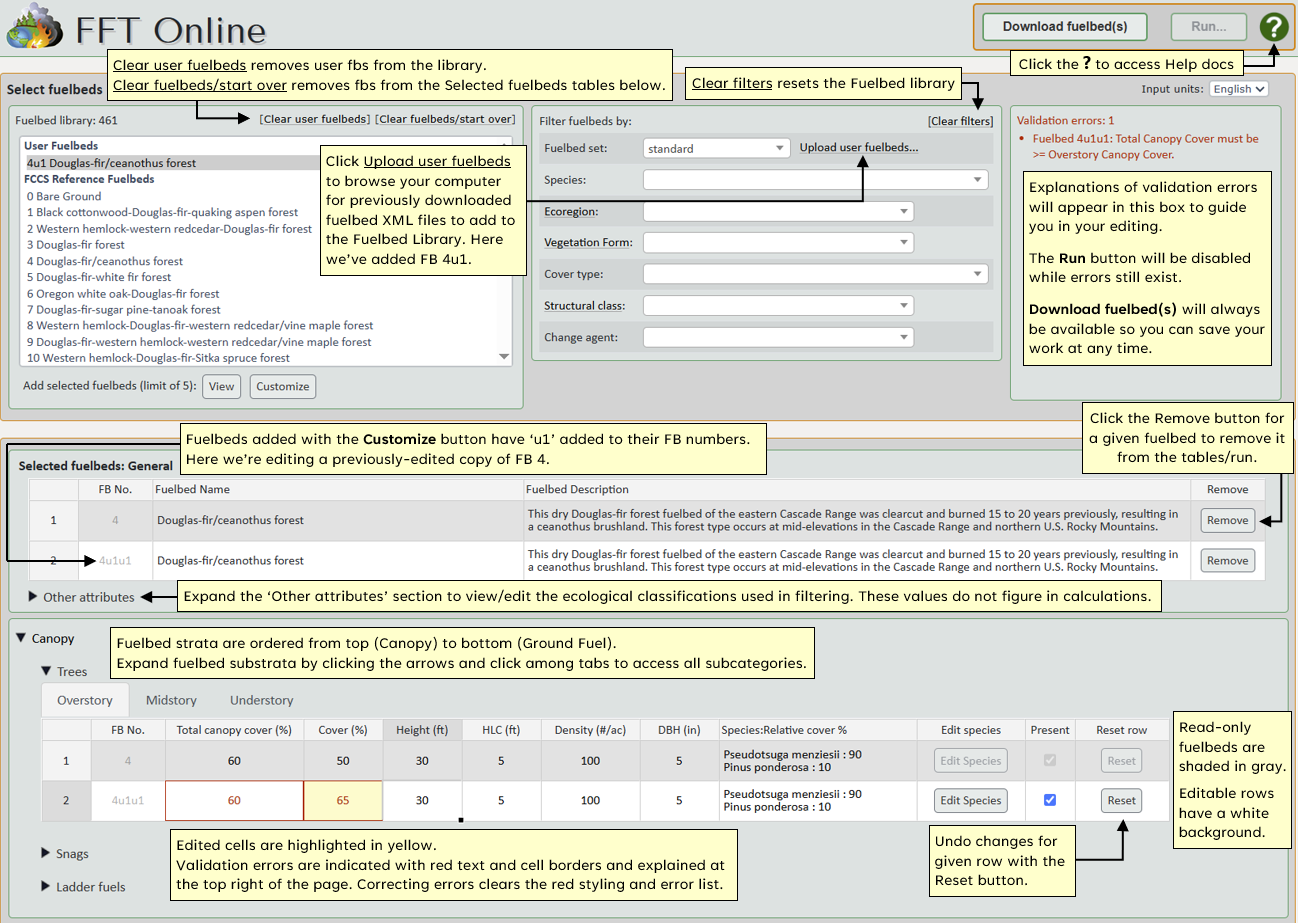Switch to the Midstory tab

click(171, 700)
